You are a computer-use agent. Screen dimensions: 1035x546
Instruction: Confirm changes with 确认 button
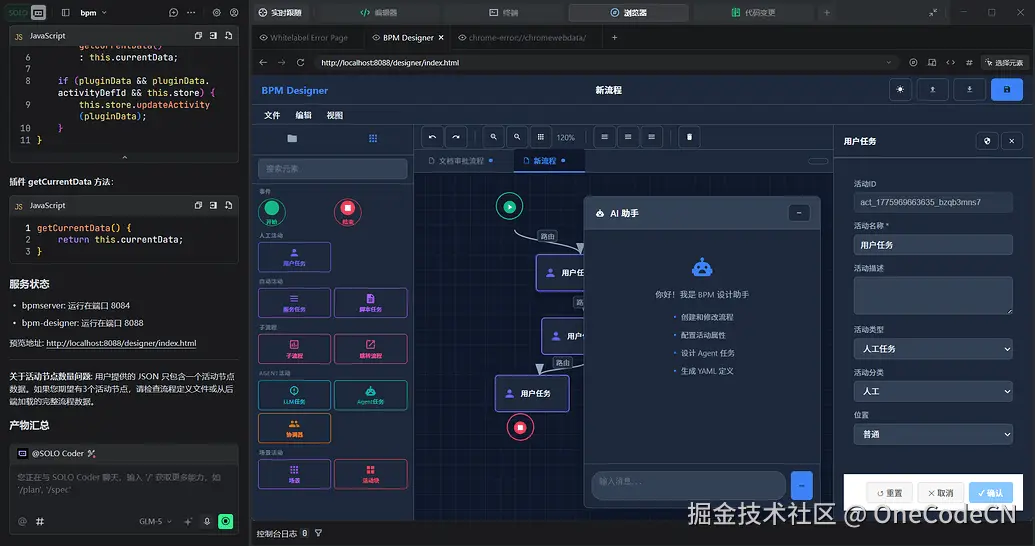click(991, 493)
